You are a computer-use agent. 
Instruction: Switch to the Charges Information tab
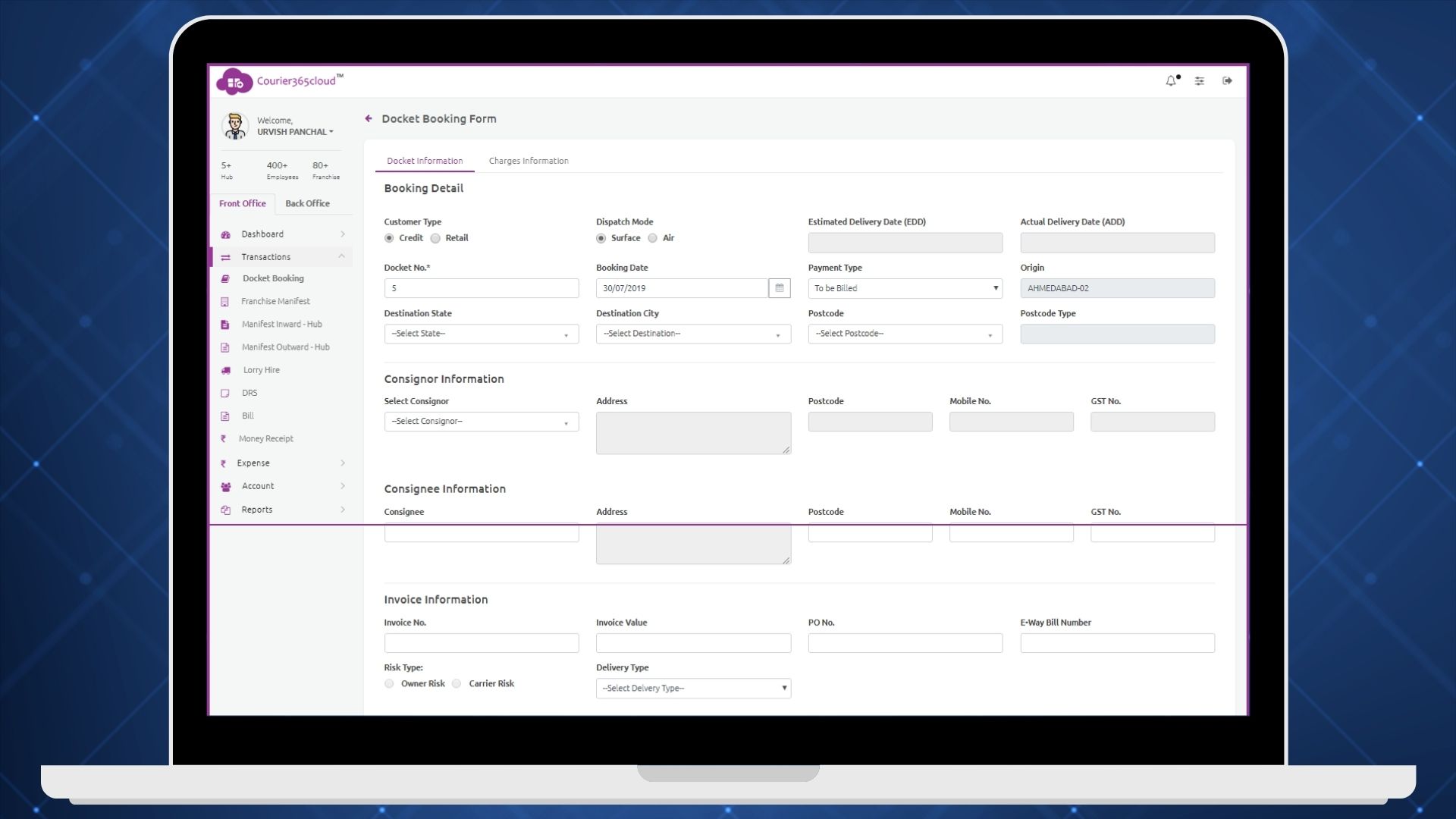[529, 161]
